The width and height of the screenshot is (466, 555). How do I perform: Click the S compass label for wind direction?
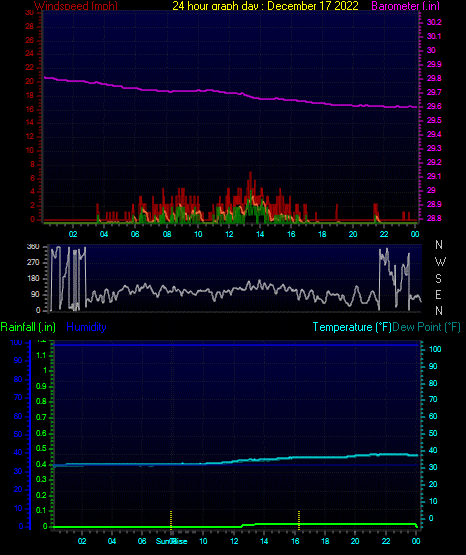pos(438,279)
